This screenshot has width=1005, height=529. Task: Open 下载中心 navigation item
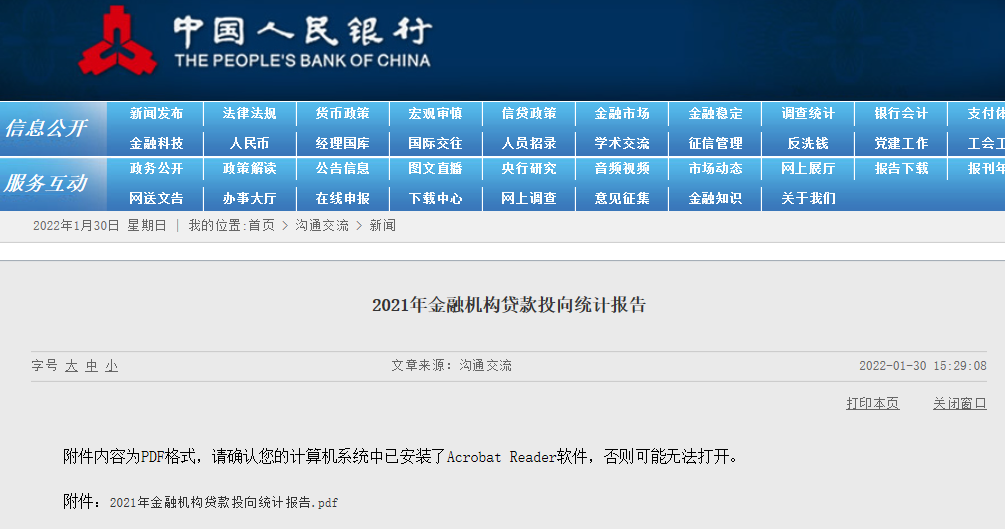[435, 198]
